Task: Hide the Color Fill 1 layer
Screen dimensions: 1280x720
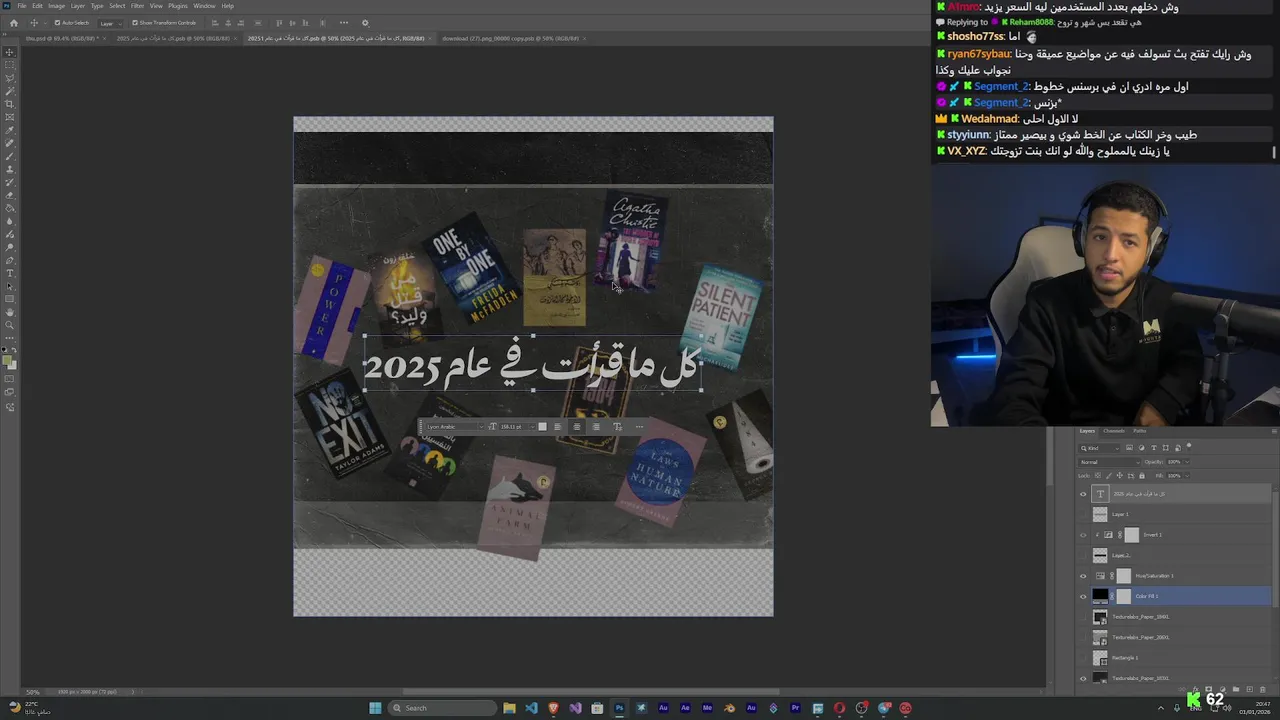Action: click(1082, 596)
